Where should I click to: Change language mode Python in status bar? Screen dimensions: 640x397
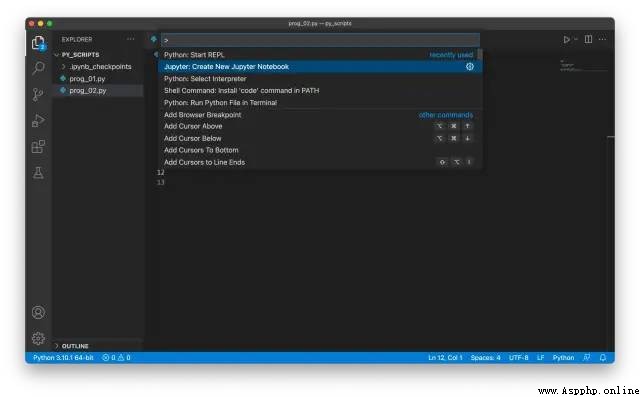(563, 357)
